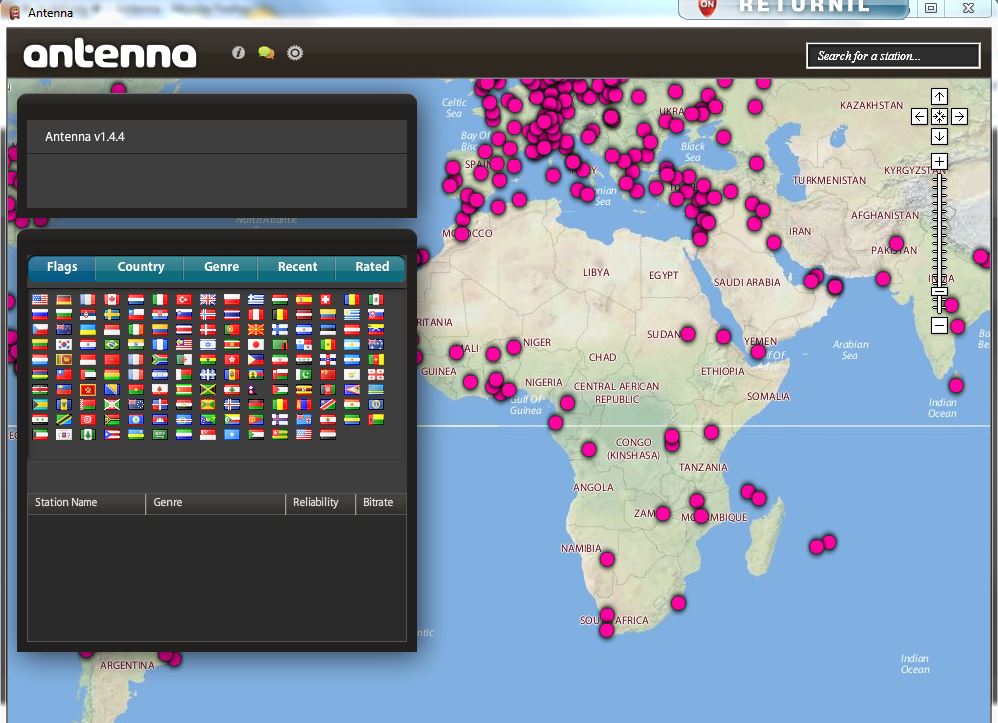Switch to the Recent tab
Viewport: 998px width, 723px height.
(297, 267)
